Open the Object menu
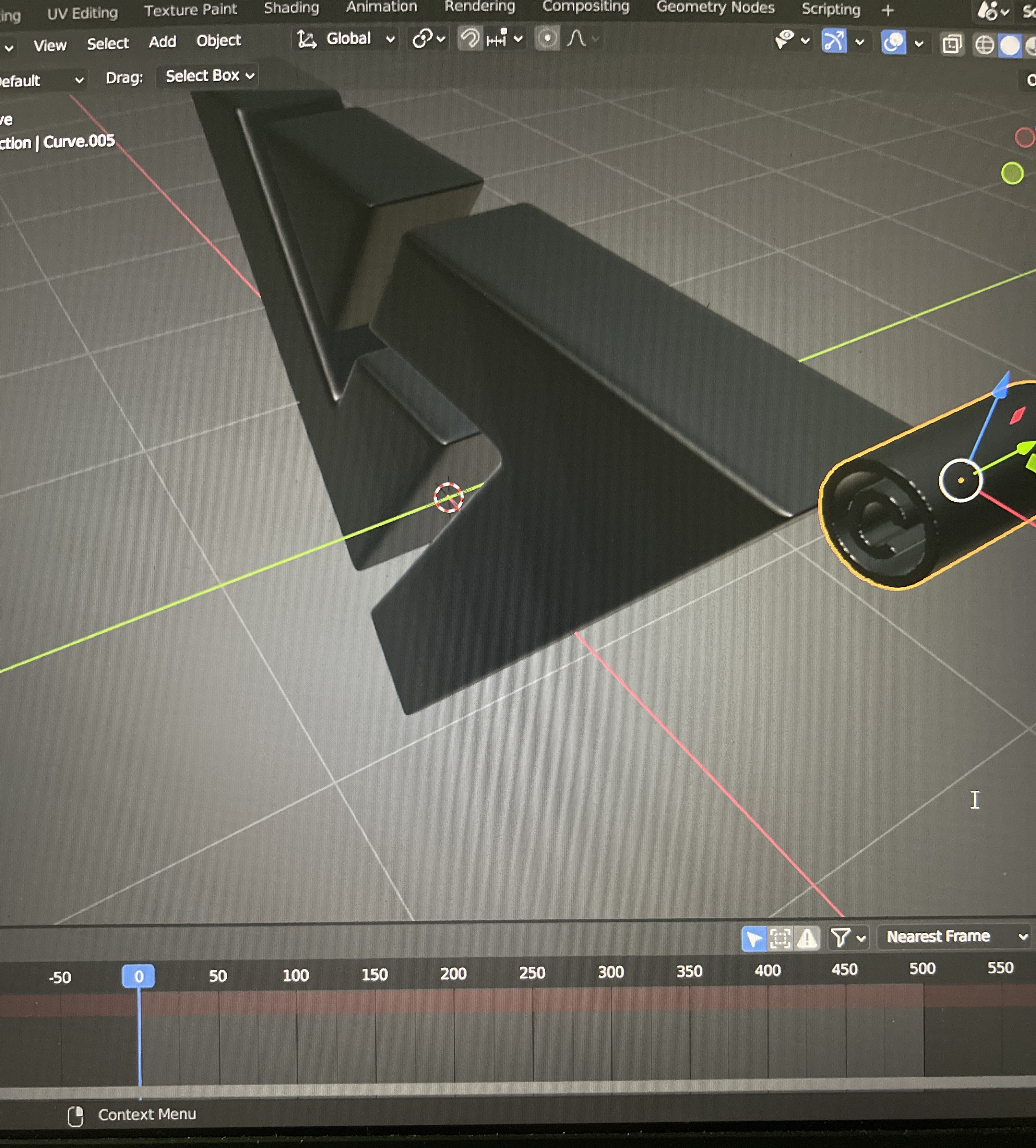The height and width of the screenshot is (1148, 1036). click(x=218, y=40)
